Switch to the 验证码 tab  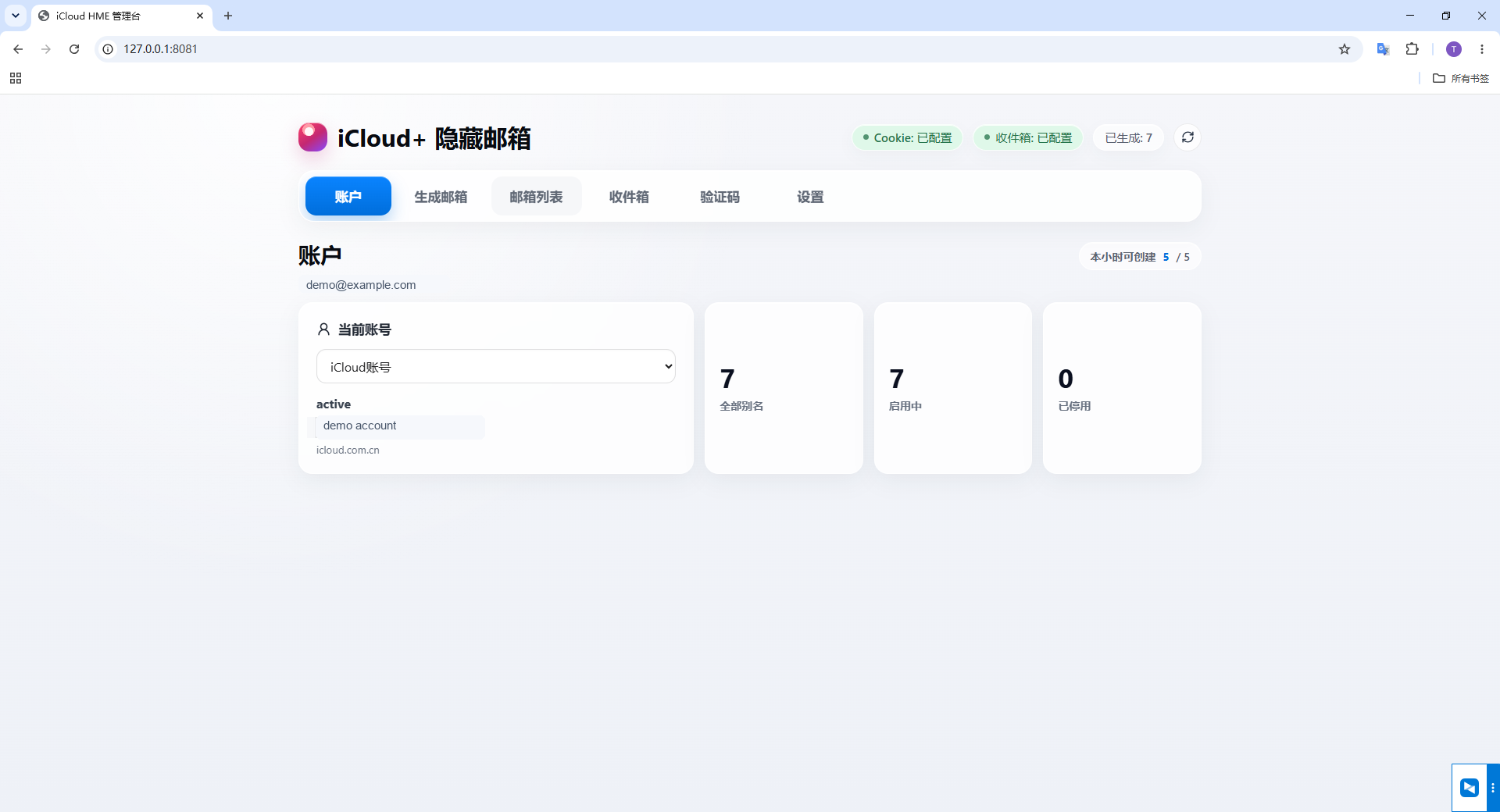coord(720,196)
